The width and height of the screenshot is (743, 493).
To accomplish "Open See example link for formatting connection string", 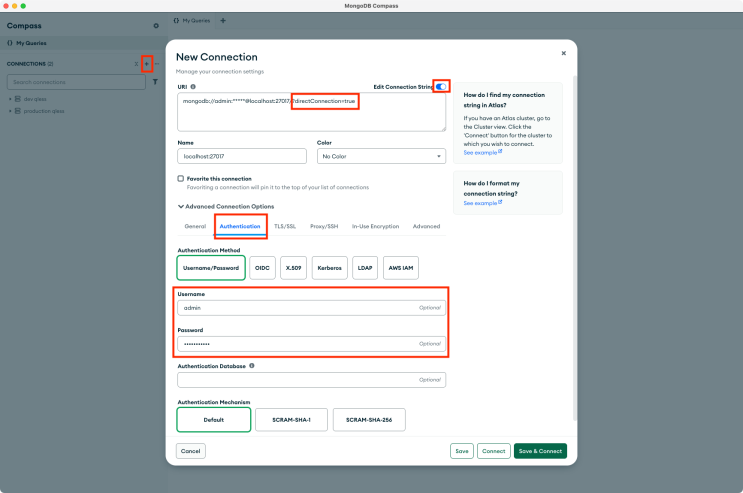I will 480,203.
